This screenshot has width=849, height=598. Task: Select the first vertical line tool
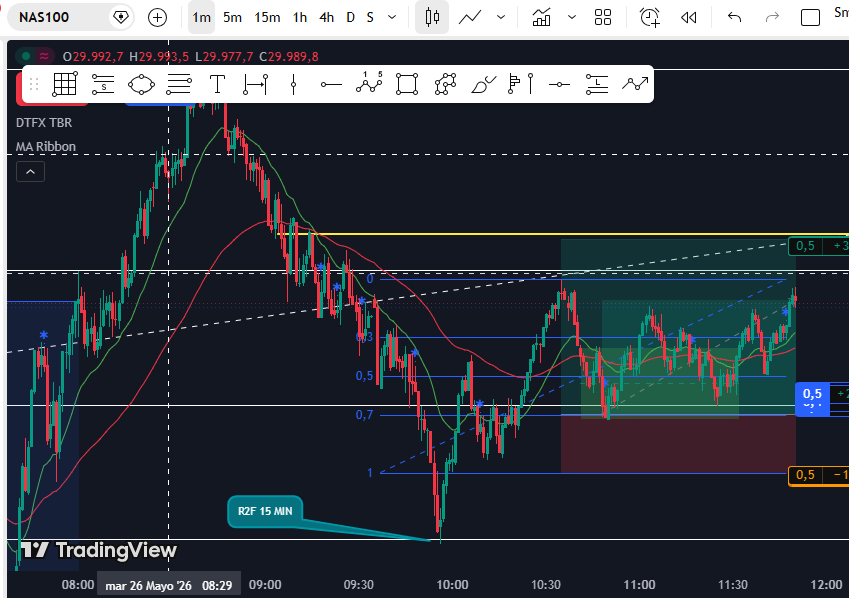point(293,84)
